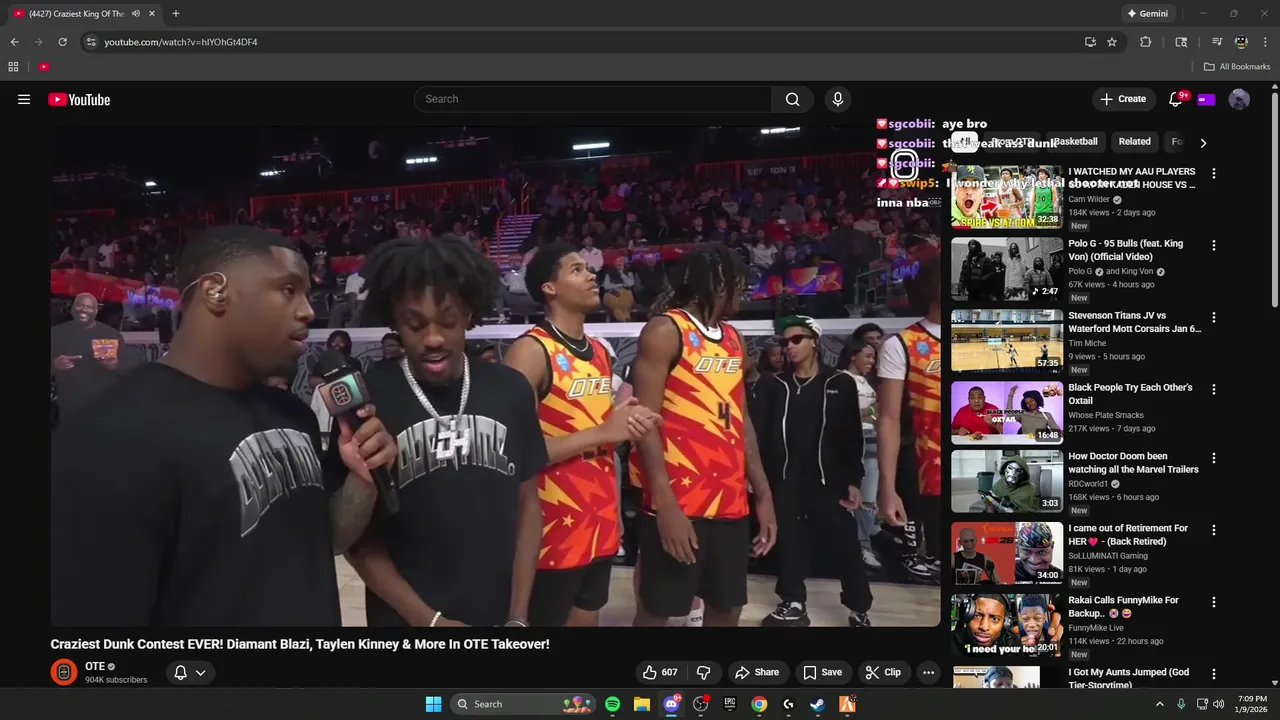Go back in browser history
1280x720 pixels.
(x=14, y=42)
